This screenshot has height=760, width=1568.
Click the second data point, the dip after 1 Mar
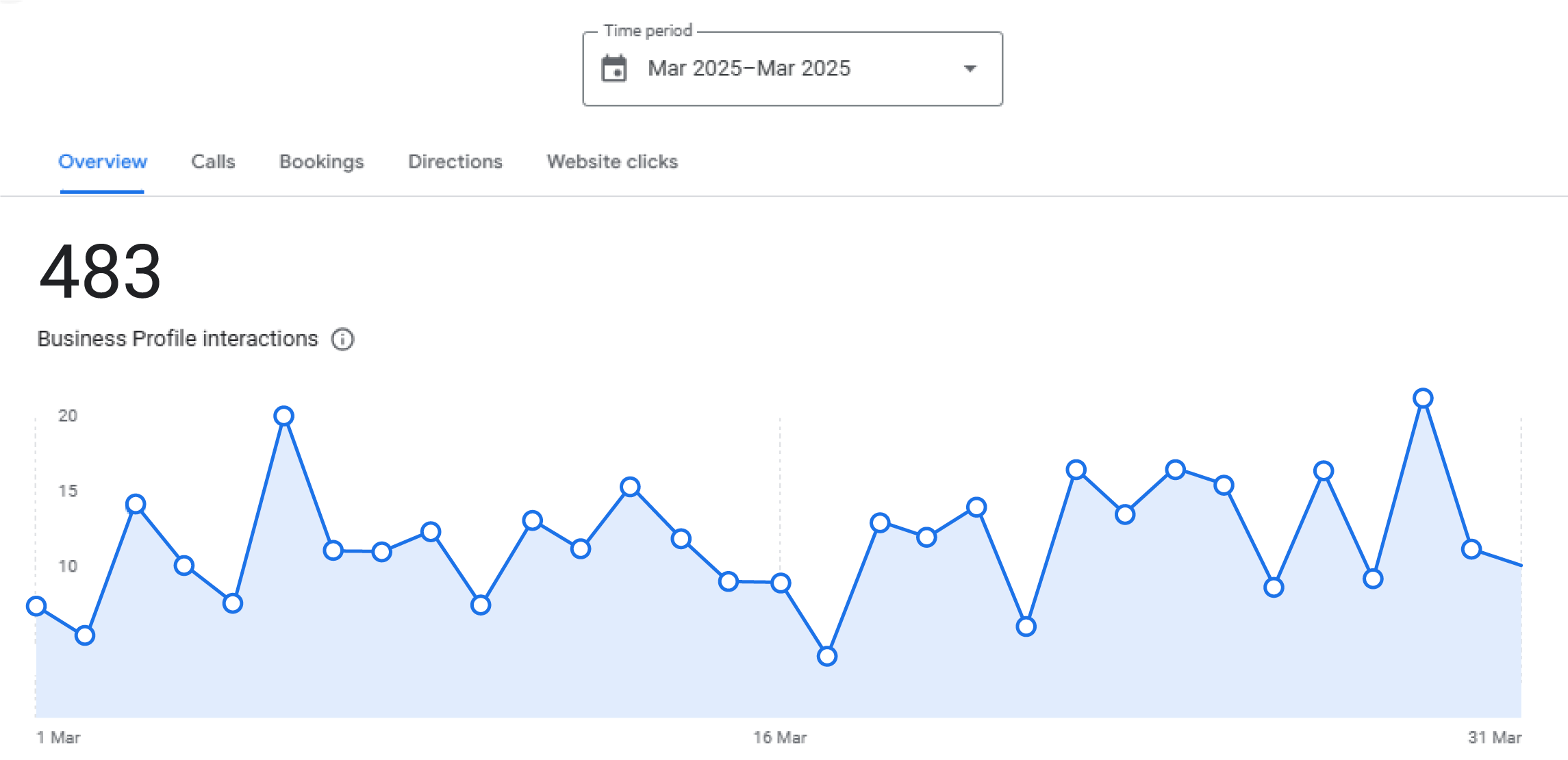pyautogui.click(x=85, y=635)
